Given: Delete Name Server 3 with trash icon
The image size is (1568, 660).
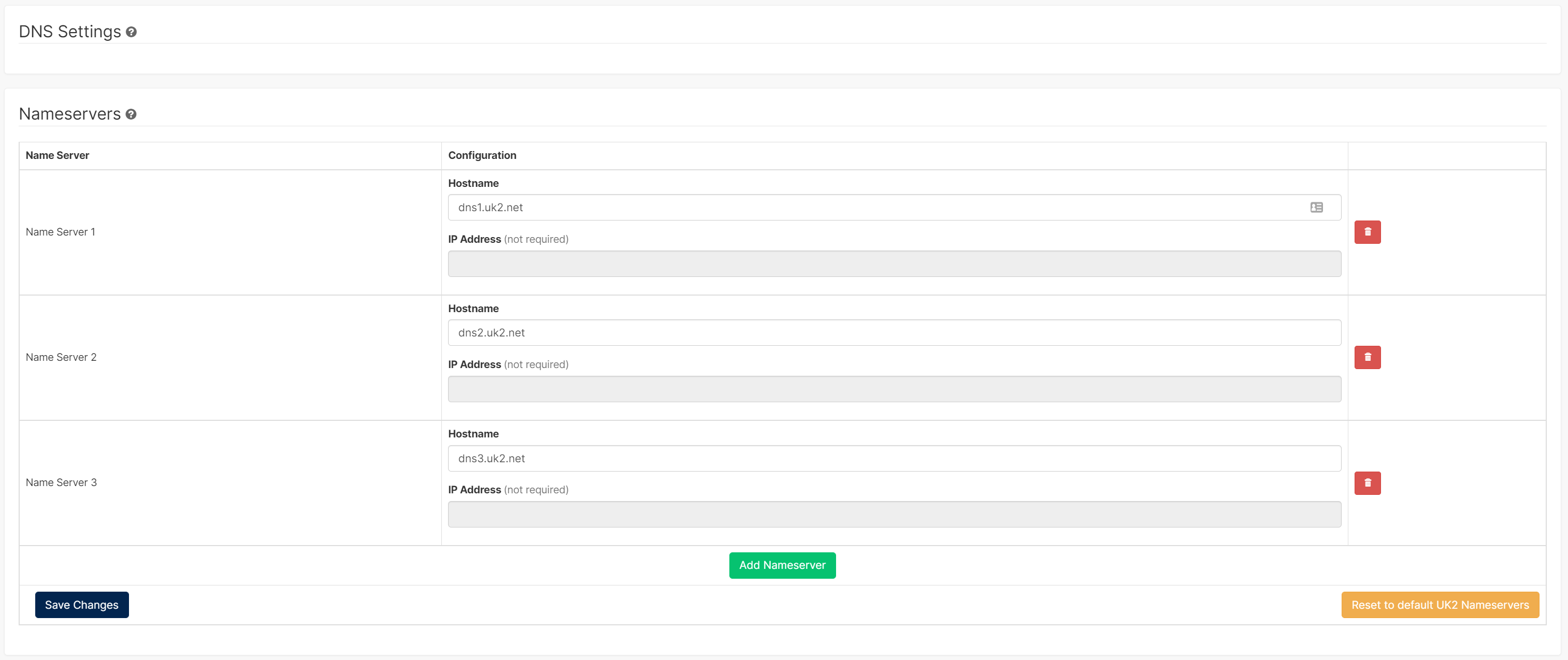Looking at the screenshot, I should tap(1367, 483).
